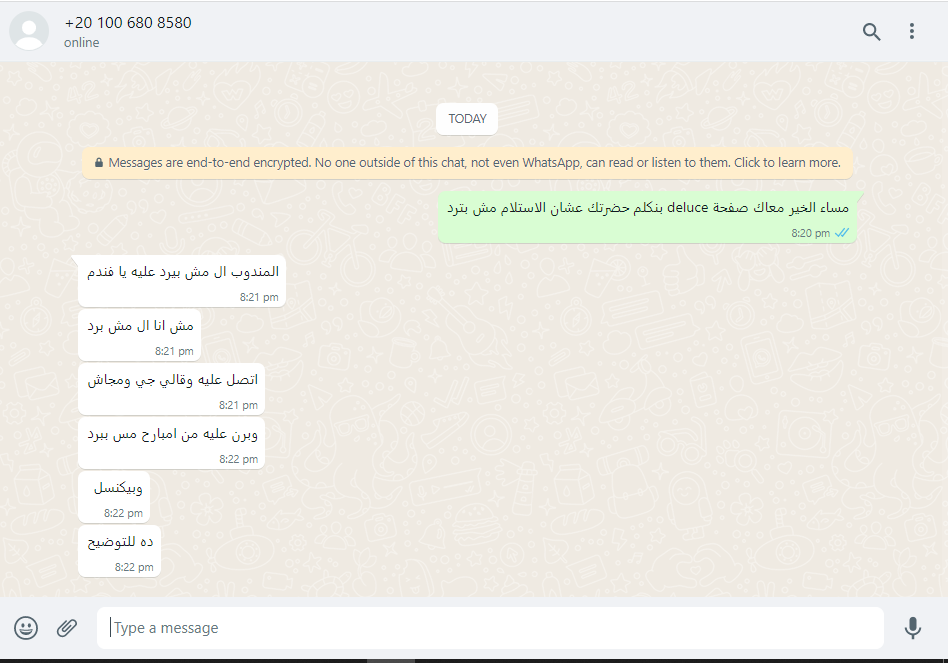Focus the 'Type a message' field

point(490,628)
